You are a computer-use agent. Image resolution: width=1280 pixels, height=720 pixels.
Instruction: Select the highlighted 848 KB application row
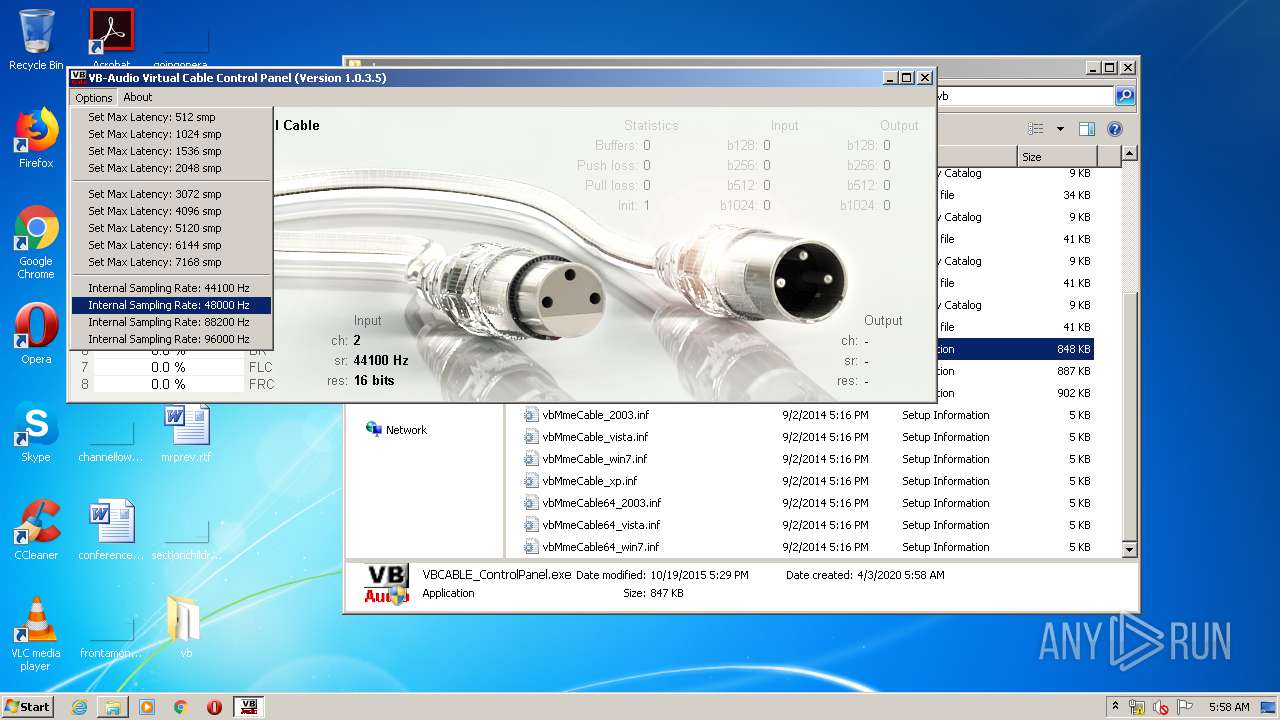[1015, 349]
